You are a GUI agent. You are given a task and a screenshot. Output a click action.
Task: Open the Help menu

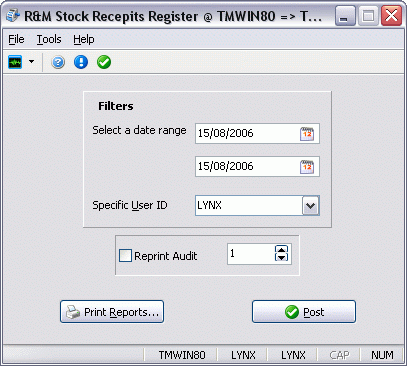coord(84,39)
